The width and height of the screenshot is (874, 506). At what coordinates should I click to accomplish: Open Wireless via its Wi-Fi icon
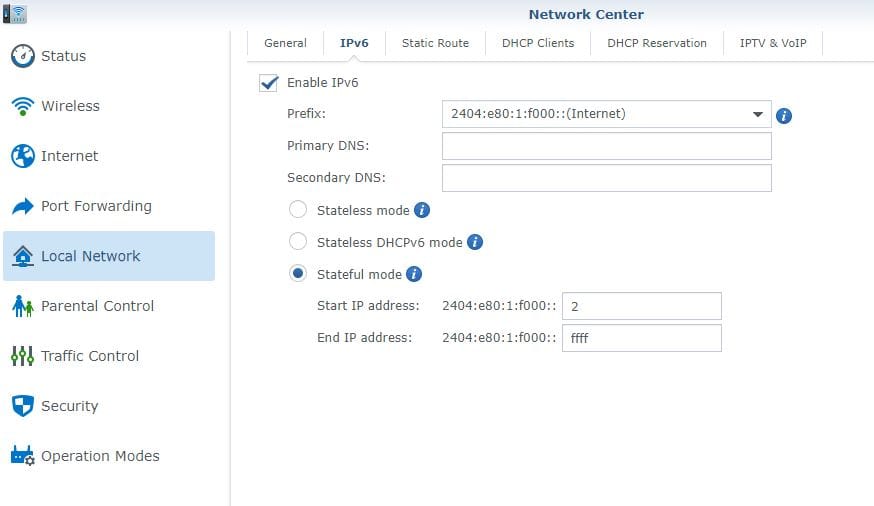pos(22,106)
